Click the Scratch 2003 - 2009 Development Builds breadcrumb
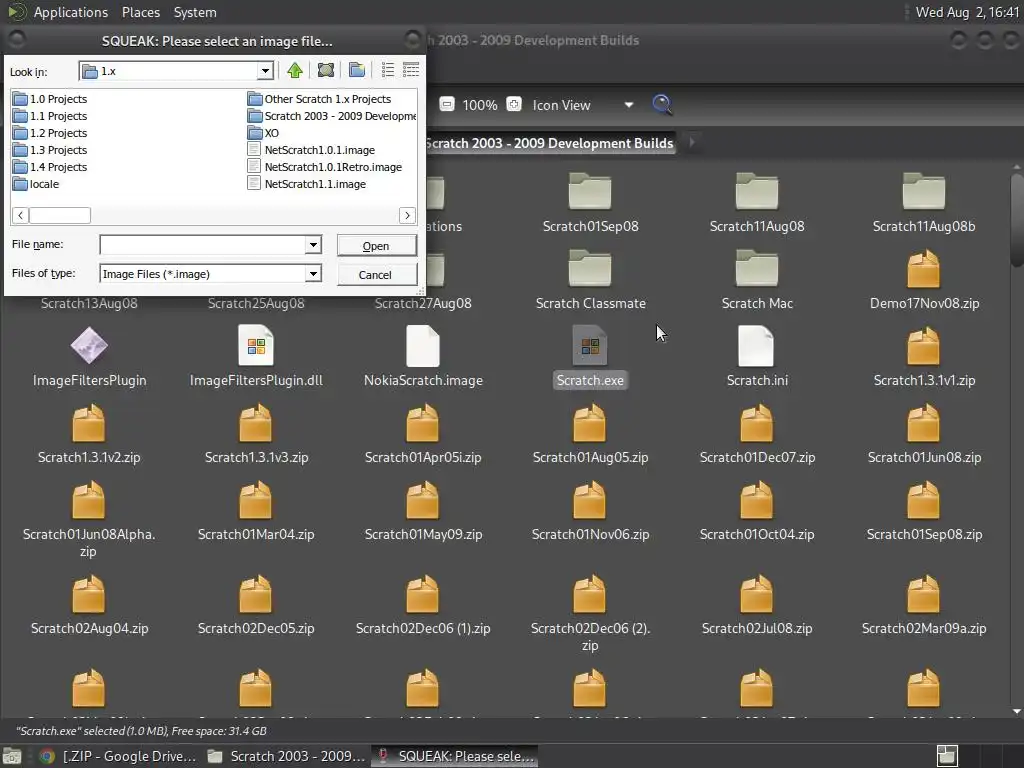The width and height of the screenshot is (1024, 768). (549, 143)
